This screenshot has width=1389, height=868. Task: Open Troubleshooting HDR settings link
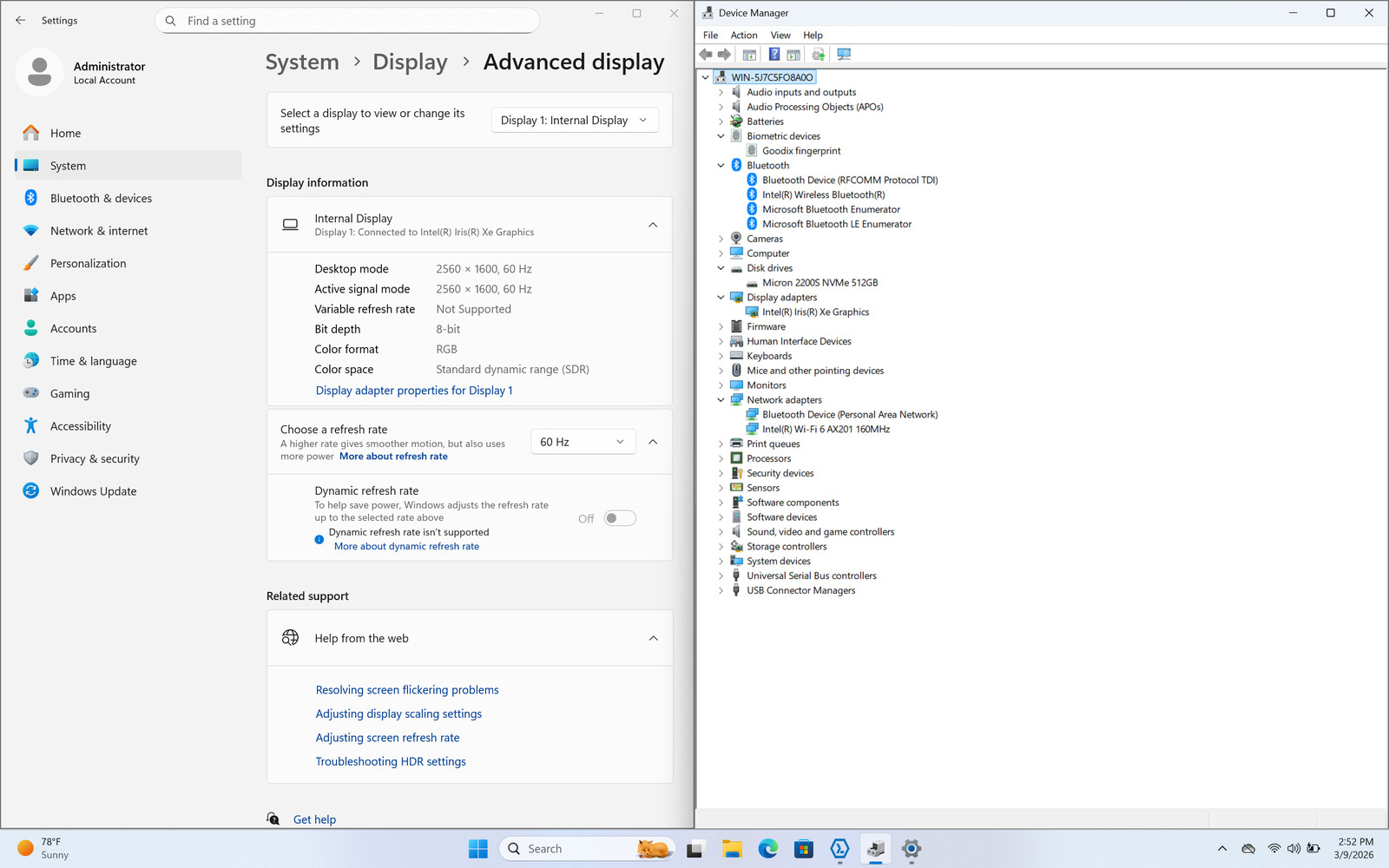391,762
